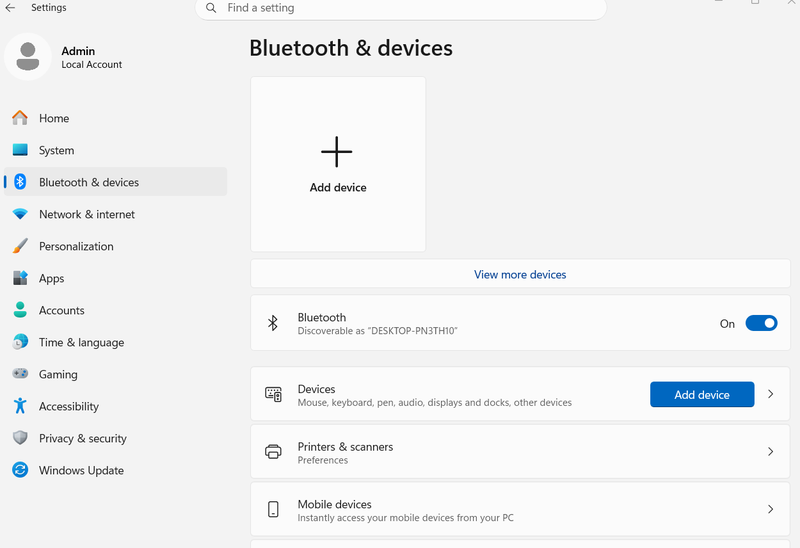Click the blue Add device button
Screen dimensions: 800x548
[x=702, y=394]
